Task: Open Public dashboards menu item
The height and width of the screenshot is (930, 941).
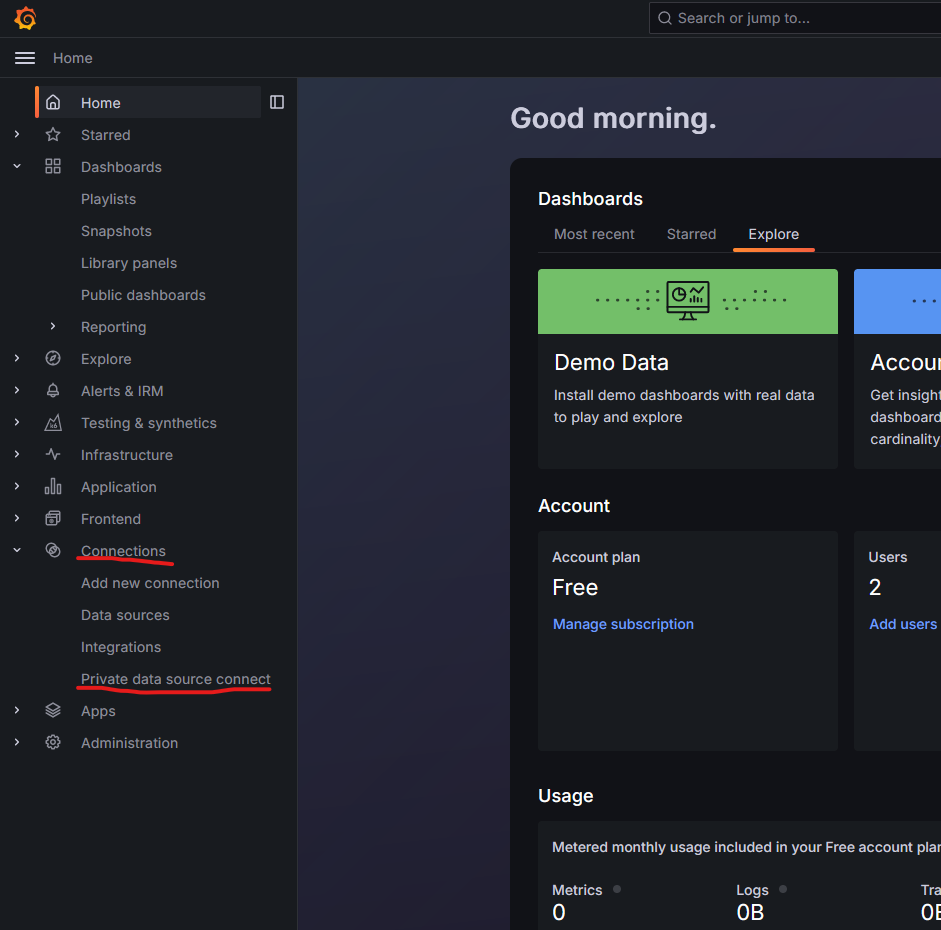Action: [x=143, y=295]
